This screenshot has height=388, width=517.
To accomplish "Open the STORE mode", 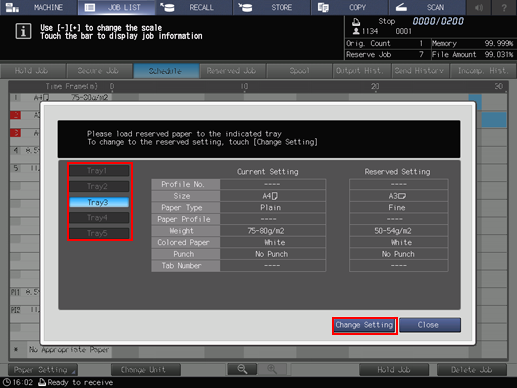I will pyautogui.click(x=272, y=7).
